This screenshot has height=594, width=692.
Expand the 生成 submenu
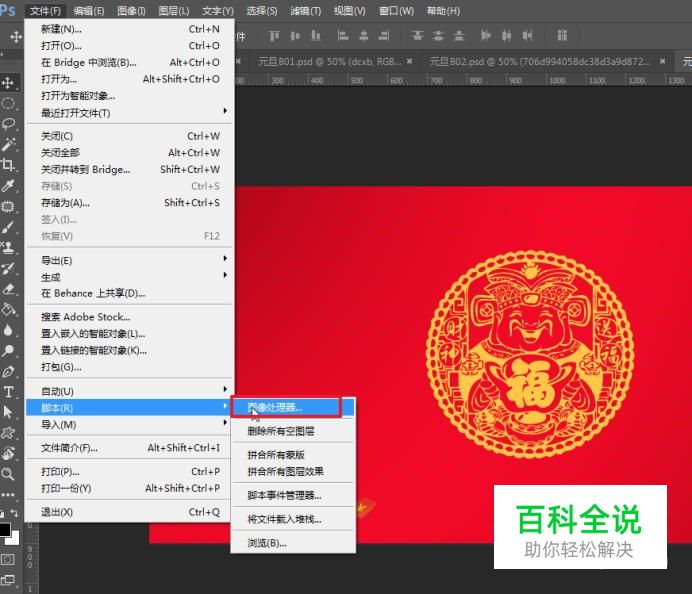pos(129,277)
